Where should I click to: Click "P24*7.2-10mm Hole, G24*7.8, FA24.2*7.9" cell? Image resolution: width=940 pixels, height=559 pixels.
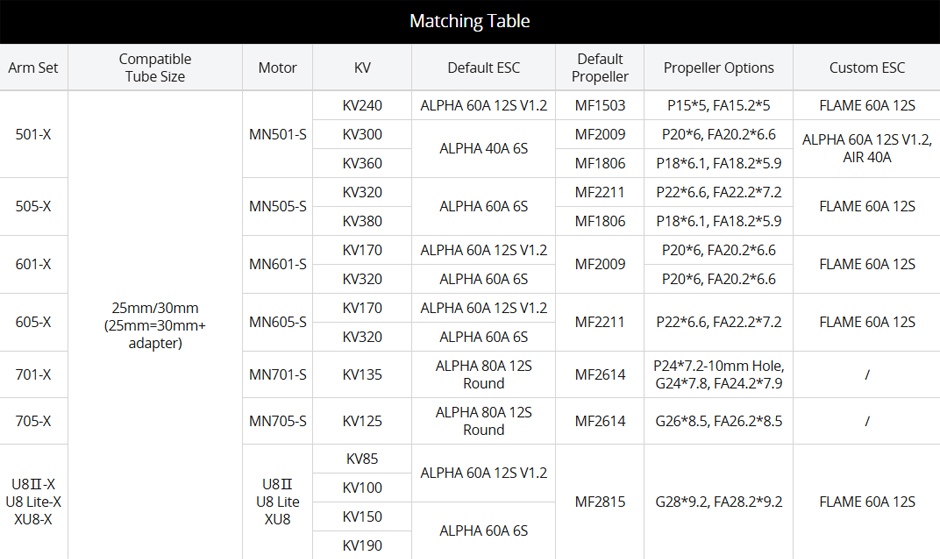[x=718, y=375]
